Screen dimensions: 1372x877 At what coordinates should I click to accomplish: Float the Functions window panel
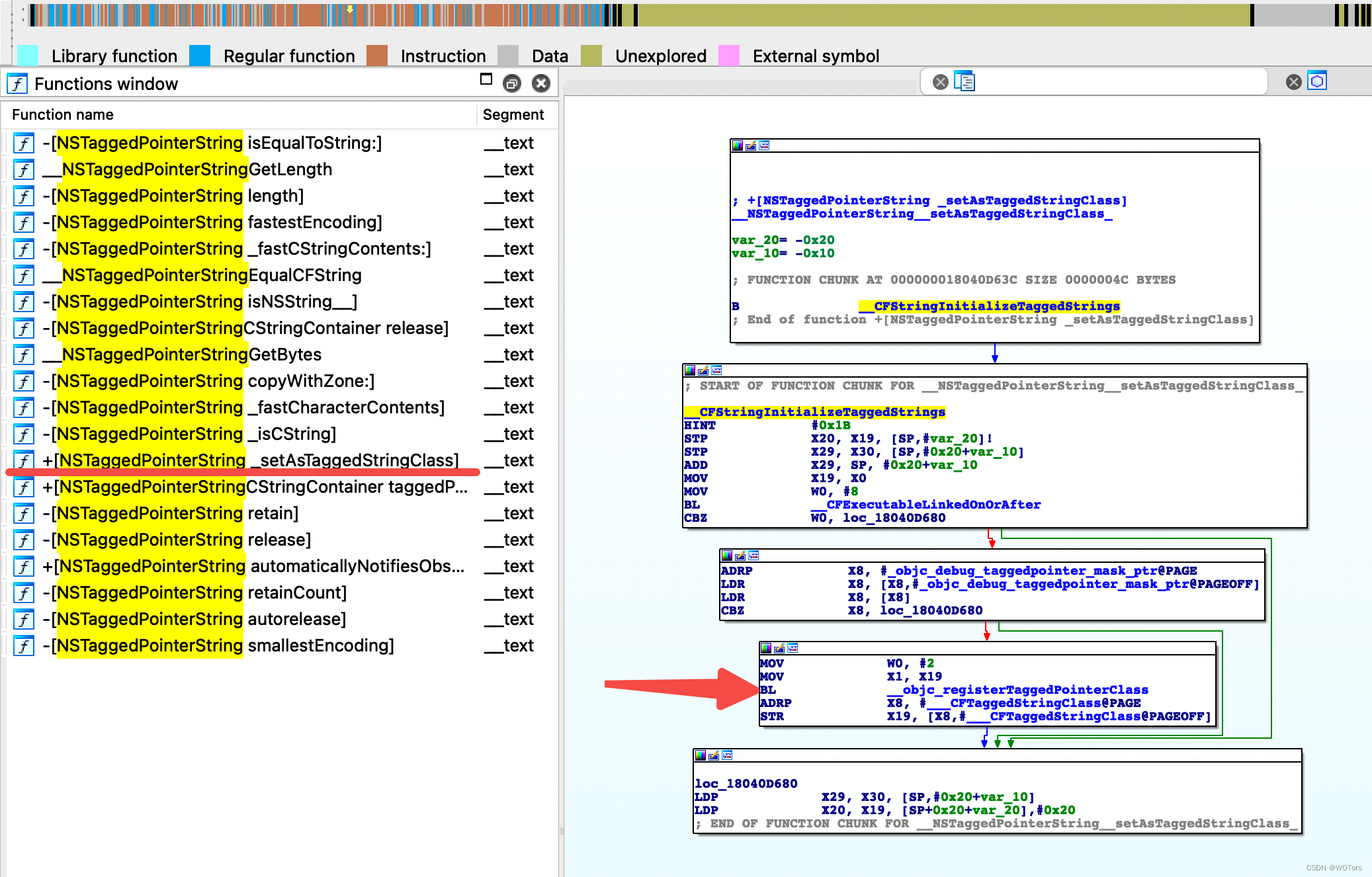(x=511, y=83)
